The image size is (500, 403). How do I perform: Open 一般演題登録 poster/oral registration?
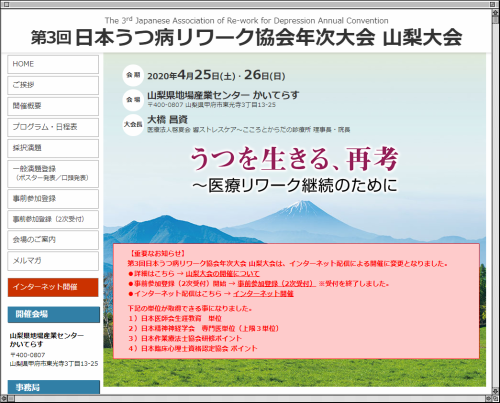click(x=53, y=174)
